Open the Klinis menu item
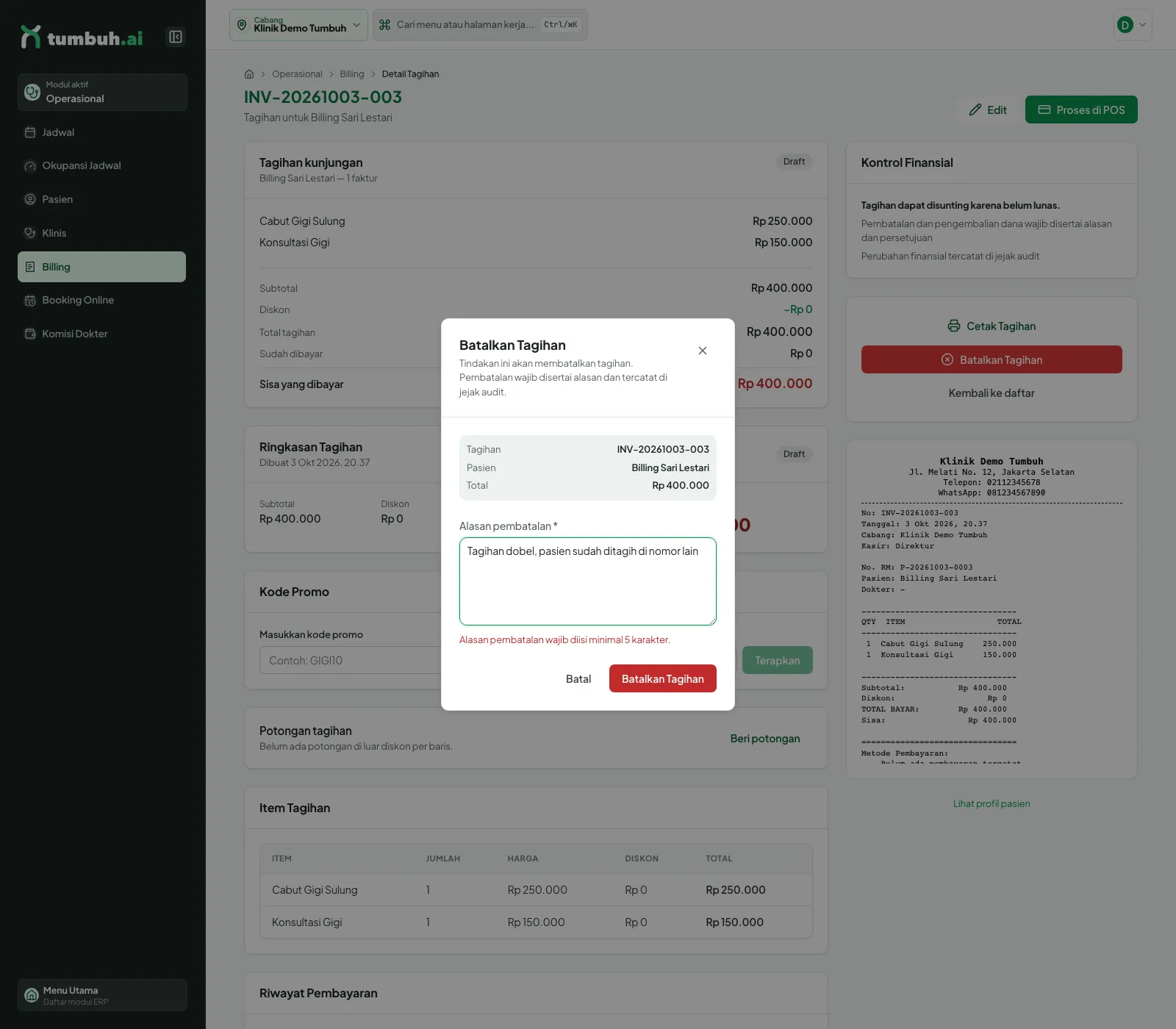Viewport: 1176px width, 1029px height. [x=101, y=233]
